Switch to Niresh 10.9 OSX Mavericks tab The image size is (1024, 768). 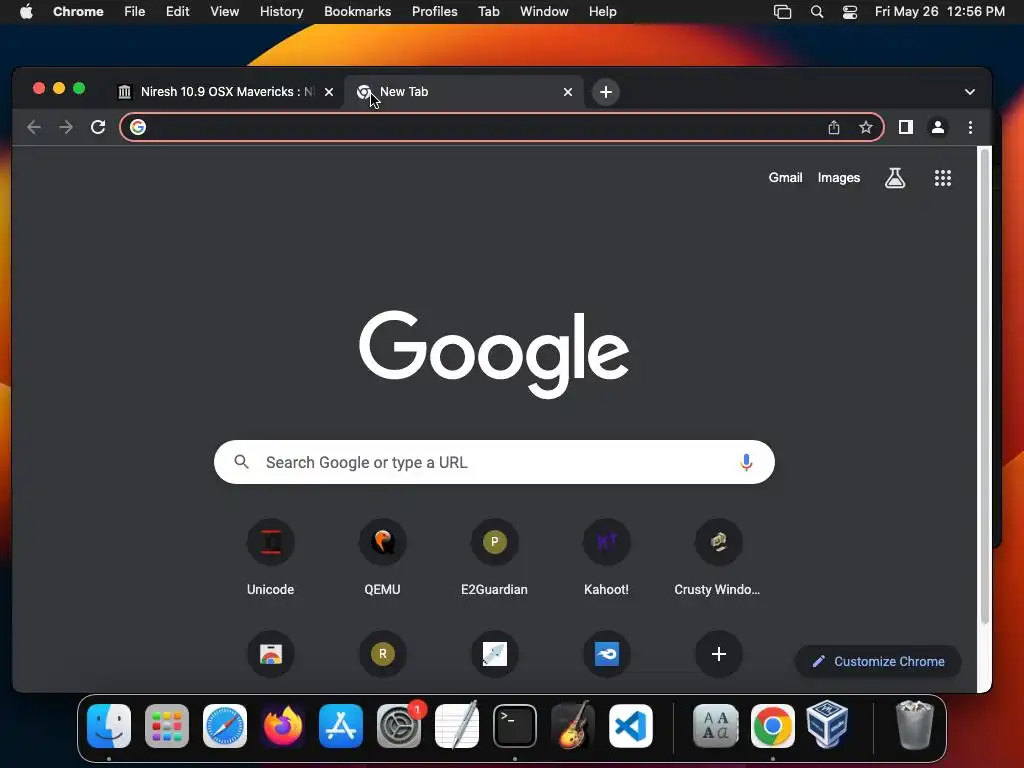tap(226, 92)
